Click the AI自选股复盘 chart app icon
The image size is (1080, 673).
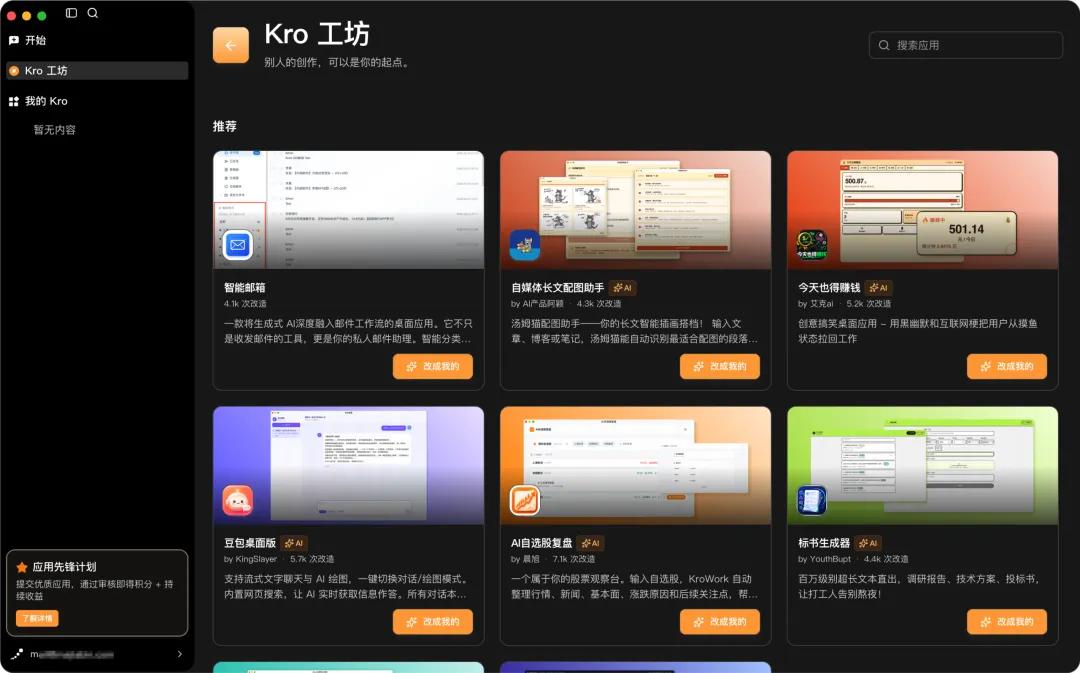525,501
